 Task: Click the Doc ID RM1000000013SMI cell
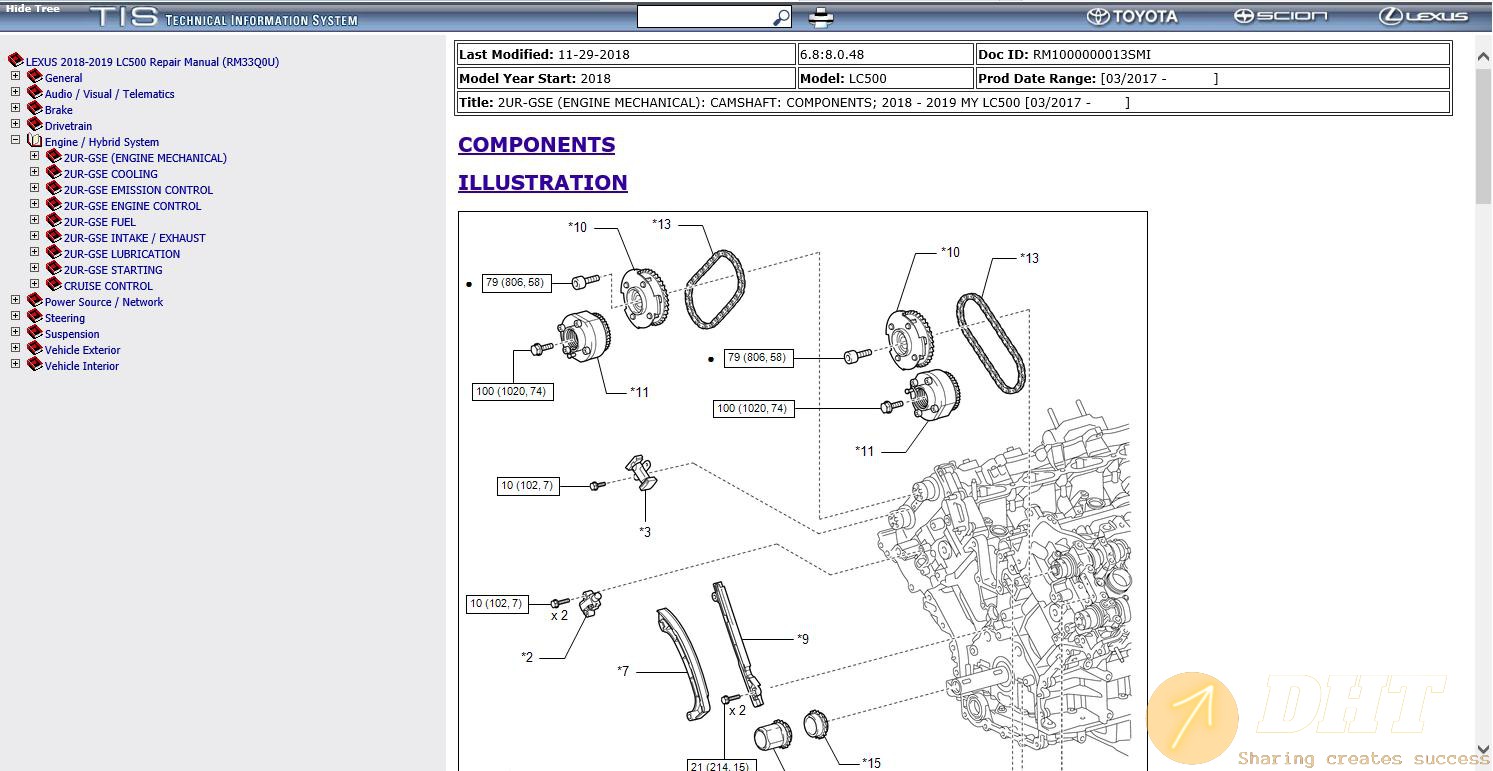tap(1212, 54)
